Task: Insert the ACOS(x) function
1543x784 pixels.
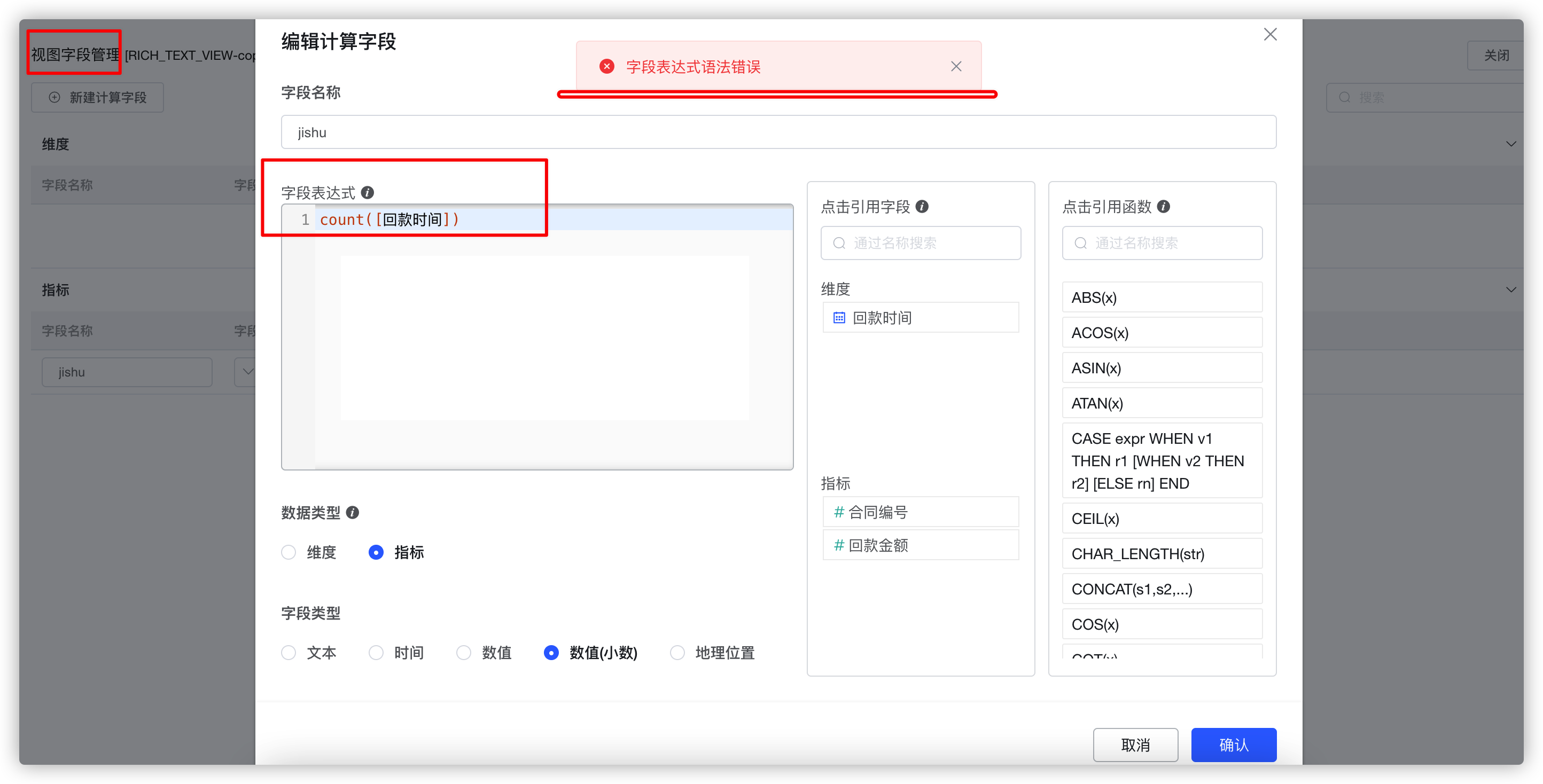Action: coord(1162,333)
